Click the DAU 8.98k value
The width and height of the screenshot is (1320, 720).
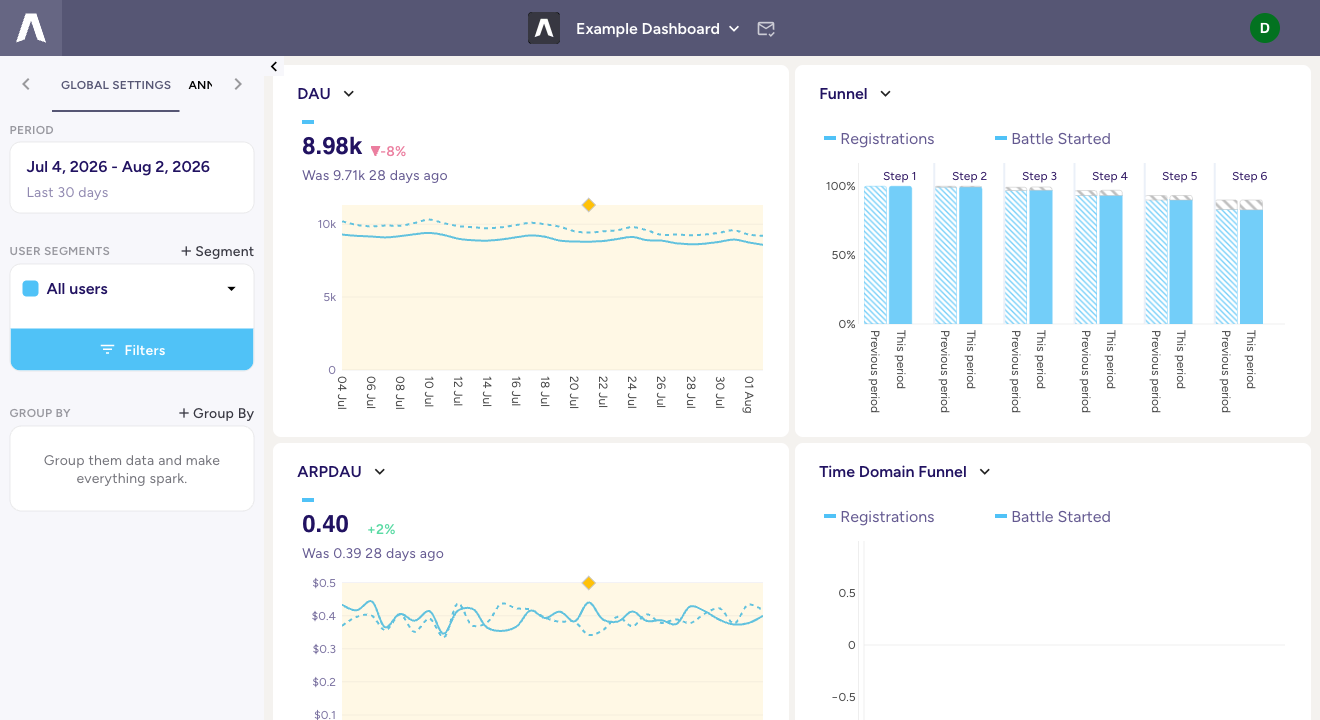click(x=332, y=146)
